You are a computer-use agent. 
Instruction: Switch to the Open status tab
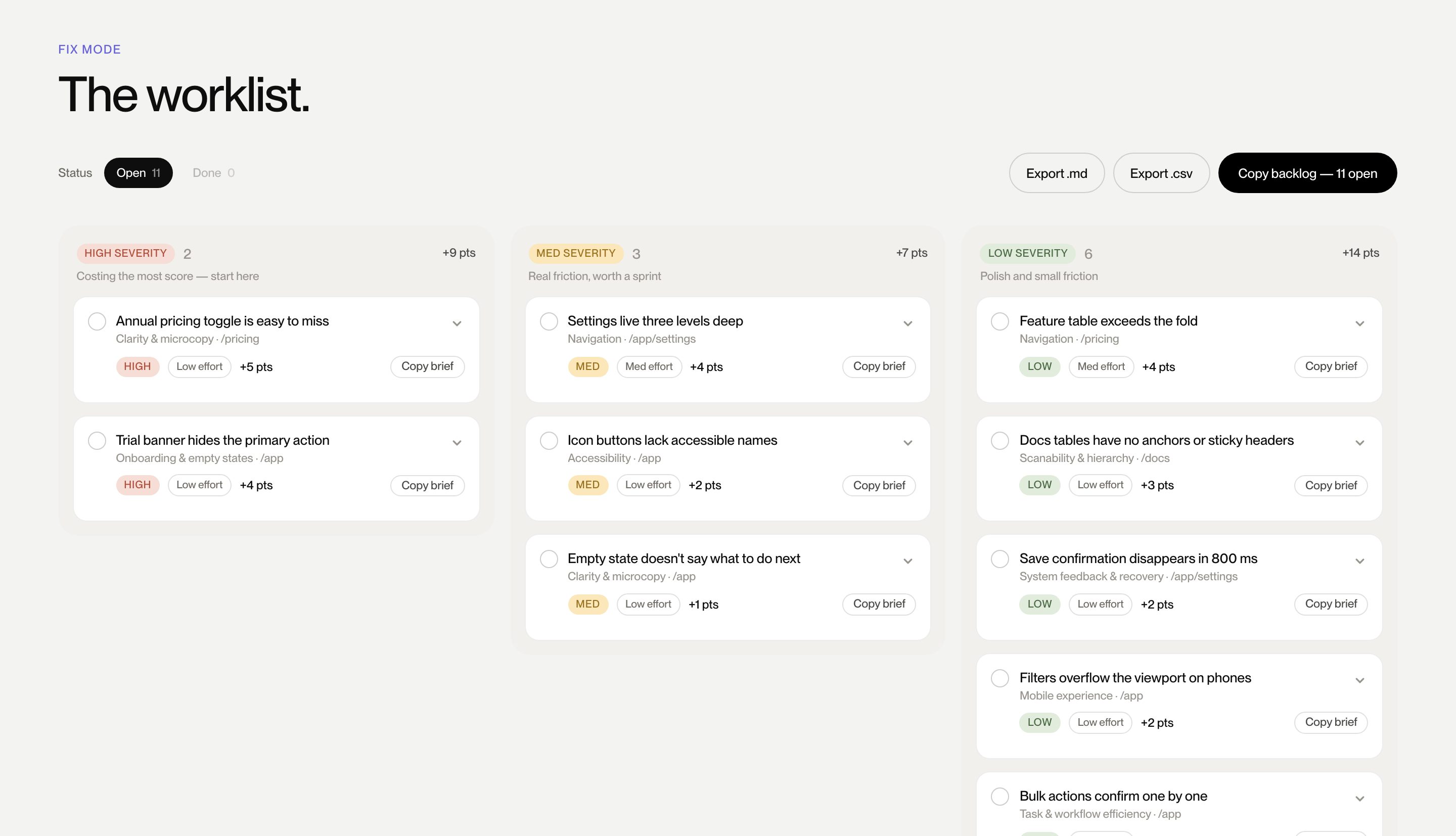tap(139, 173)
